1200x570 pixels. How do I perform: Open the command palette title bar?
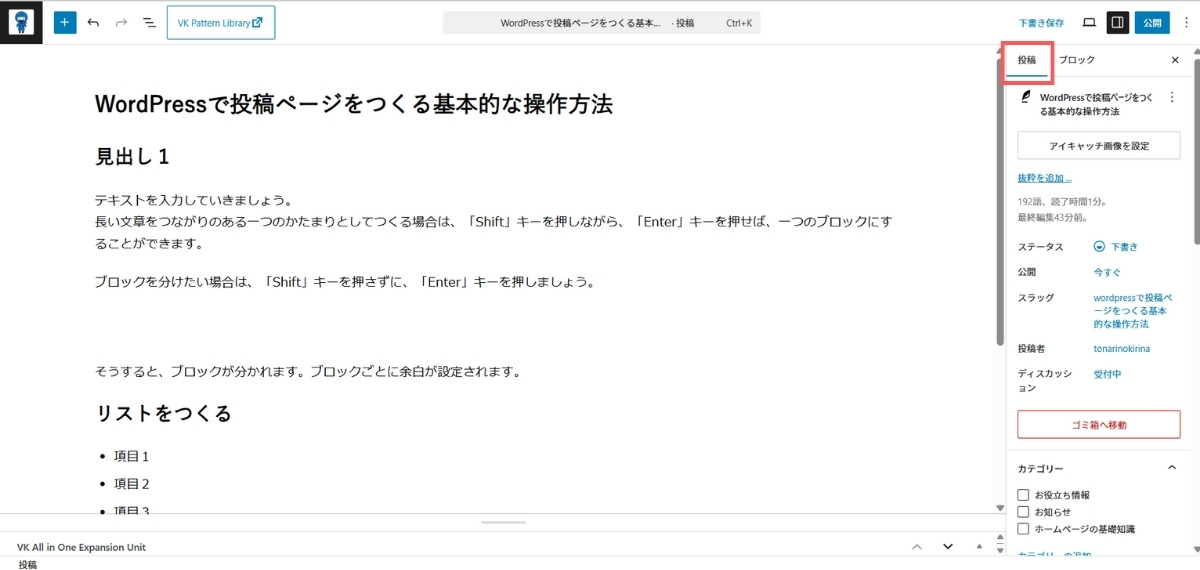601,22
